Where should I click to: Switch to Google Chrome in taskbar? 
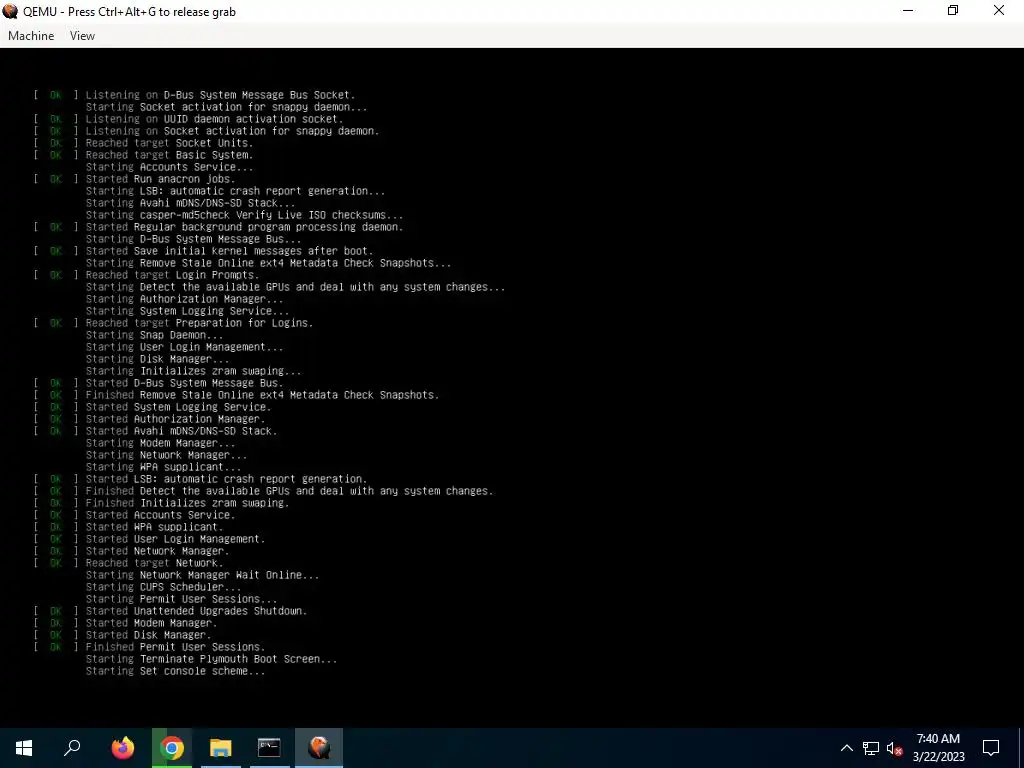172,748
